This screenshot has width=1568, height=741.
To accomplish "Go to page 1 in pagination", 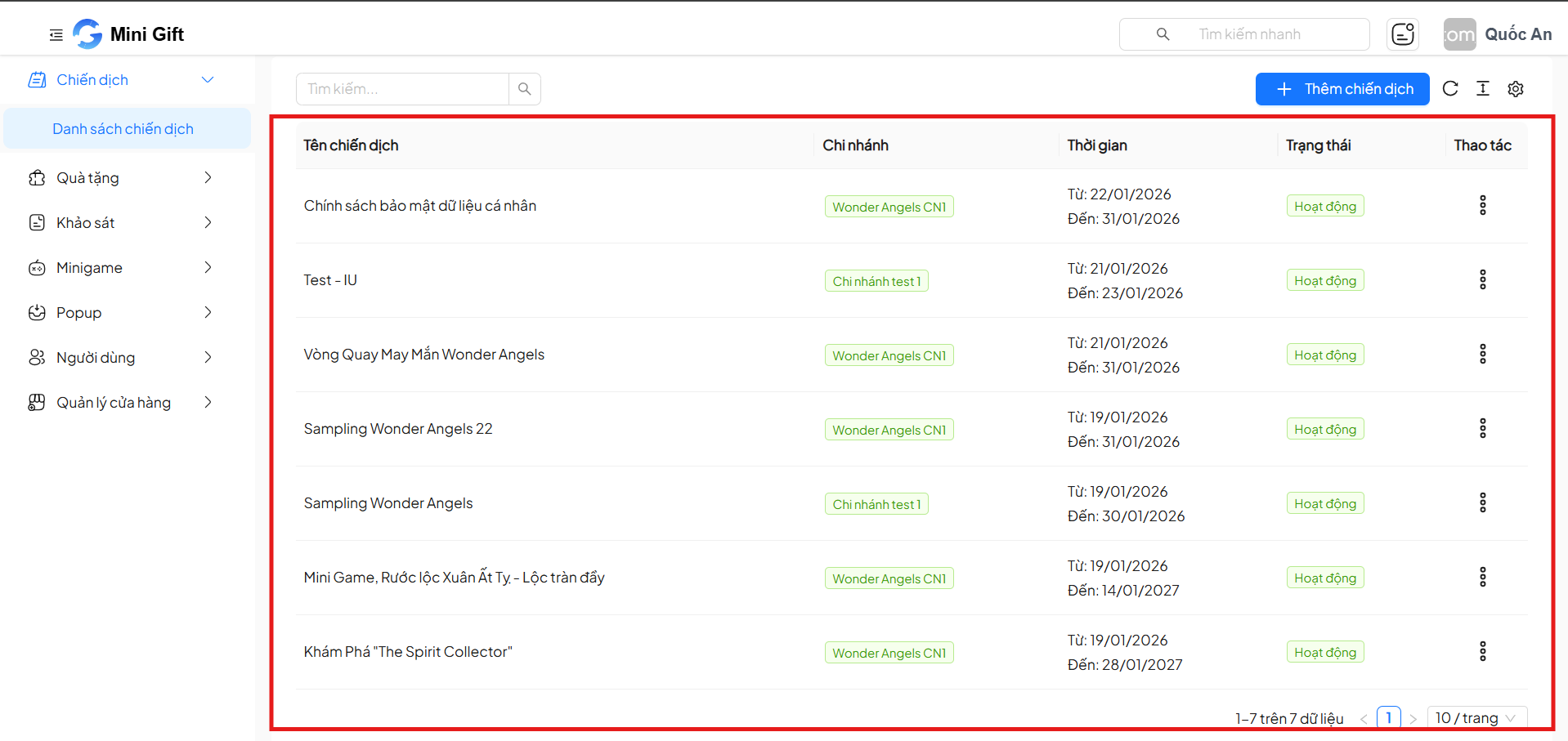I will point(1388,718).
